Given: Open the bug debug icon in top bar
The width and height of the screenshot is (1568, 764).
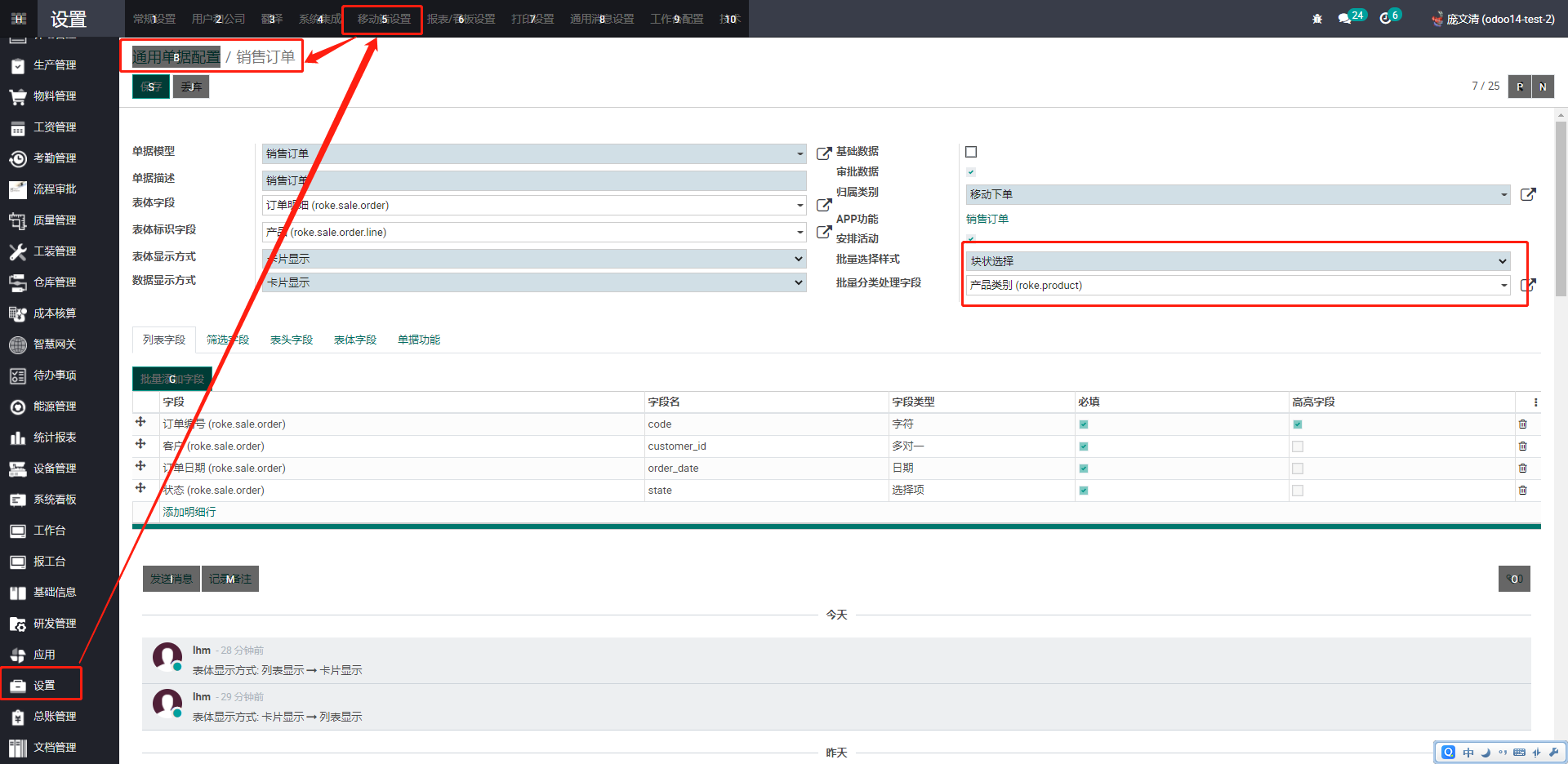Looking at the screenshot, I should click(1317, 19).
